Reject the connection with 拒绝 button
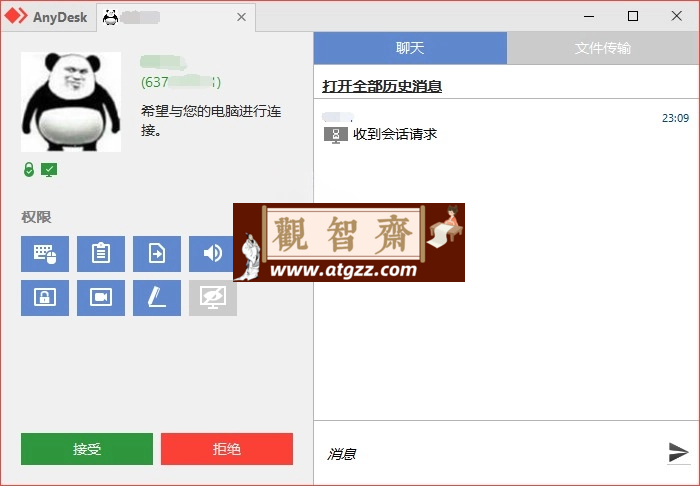 (227, 449)
